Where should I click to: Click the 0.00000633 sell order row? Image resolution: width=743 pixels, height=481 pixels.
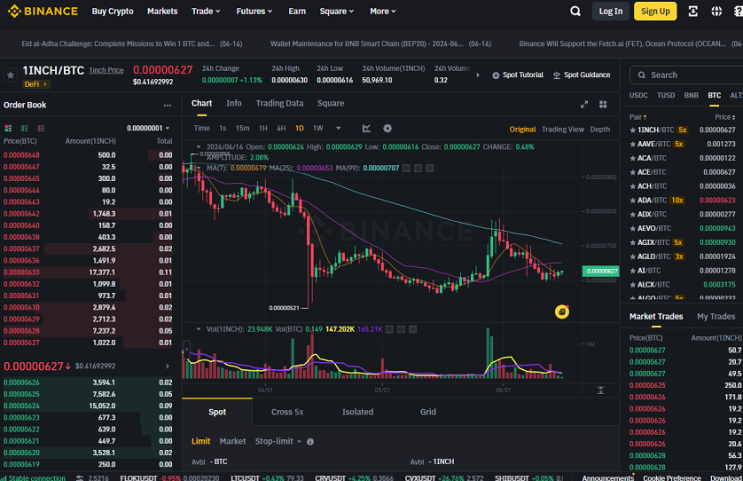click(87, 272)
